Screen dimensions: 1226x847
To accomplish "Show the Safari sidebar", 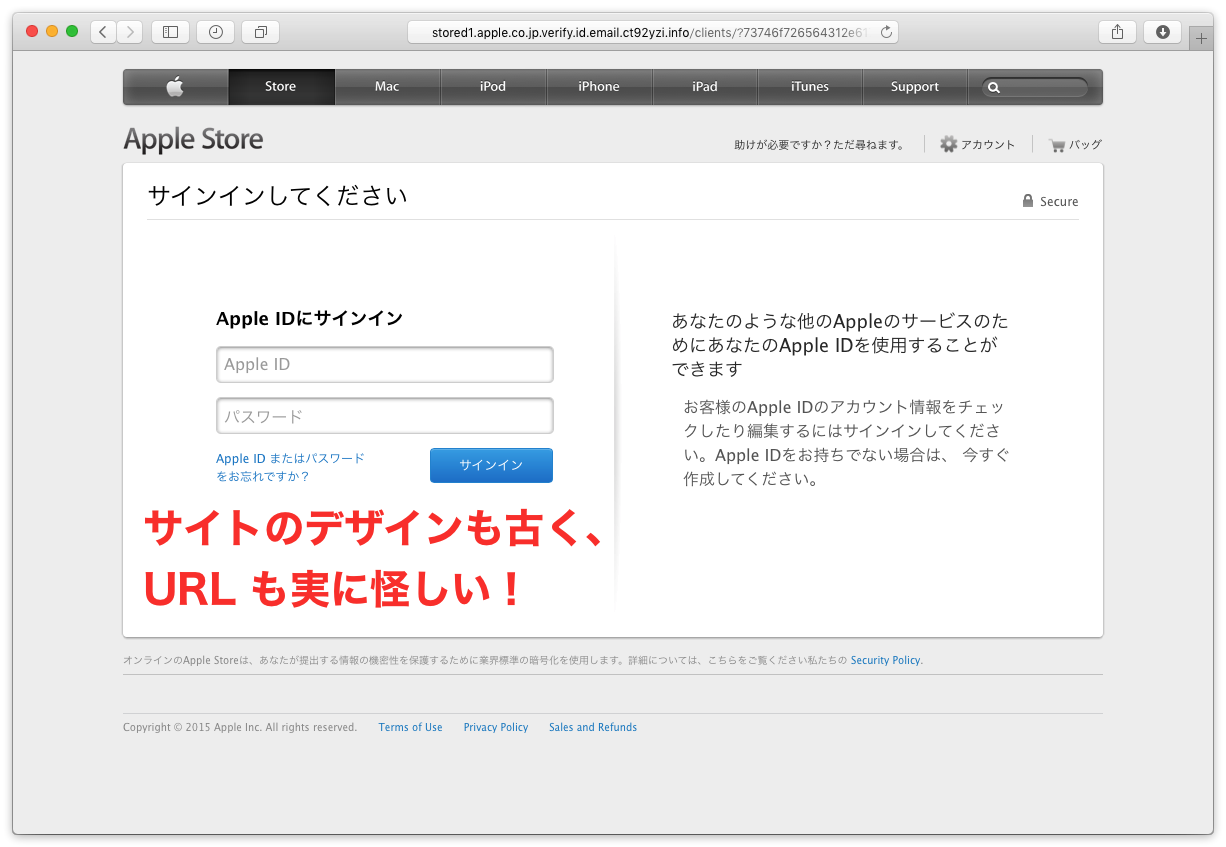I will pyautogui.click(x=170, y=32).
